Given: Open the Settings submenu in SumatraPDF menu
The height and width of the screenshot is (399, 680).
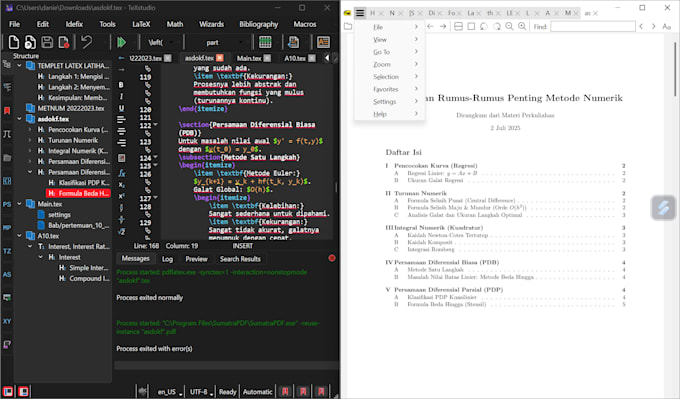Looking at the screenshot, I should (389, 101).
